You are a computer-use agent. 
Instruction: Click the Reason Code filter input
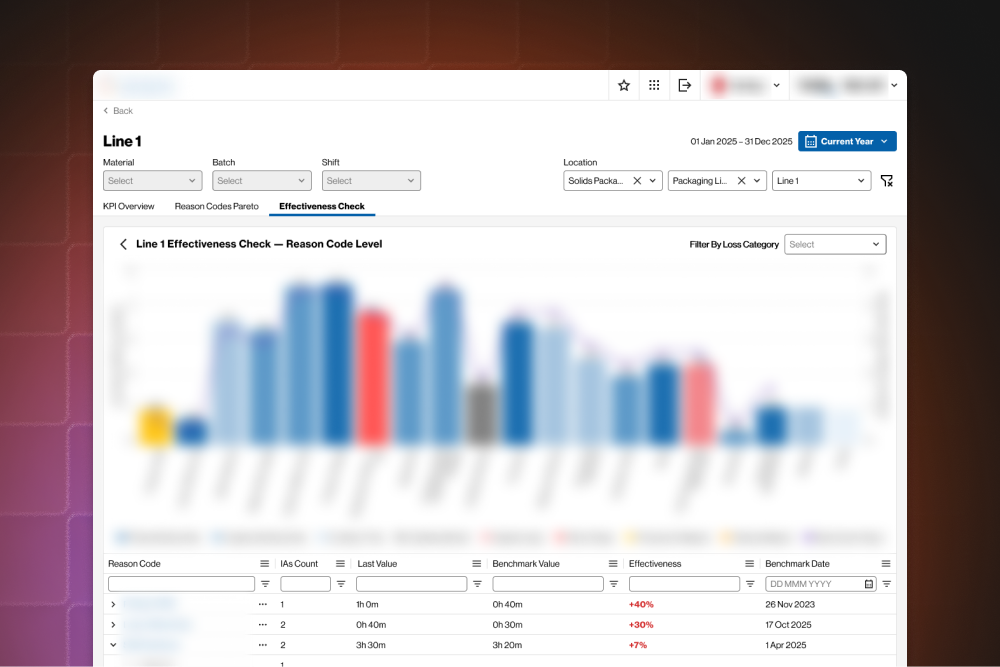[181, 584]
